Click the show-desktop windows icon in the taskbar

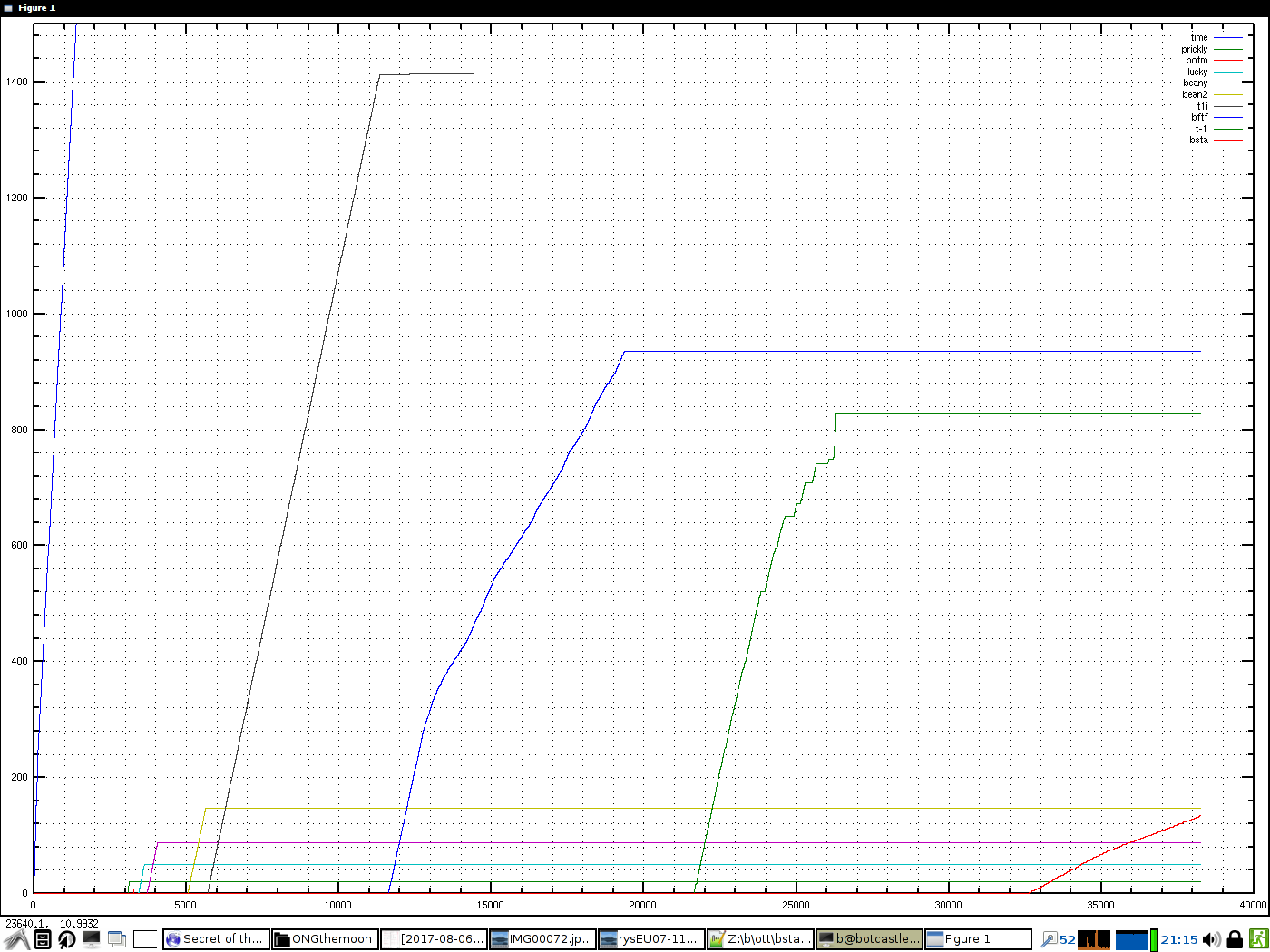click(x=117, y=939)
